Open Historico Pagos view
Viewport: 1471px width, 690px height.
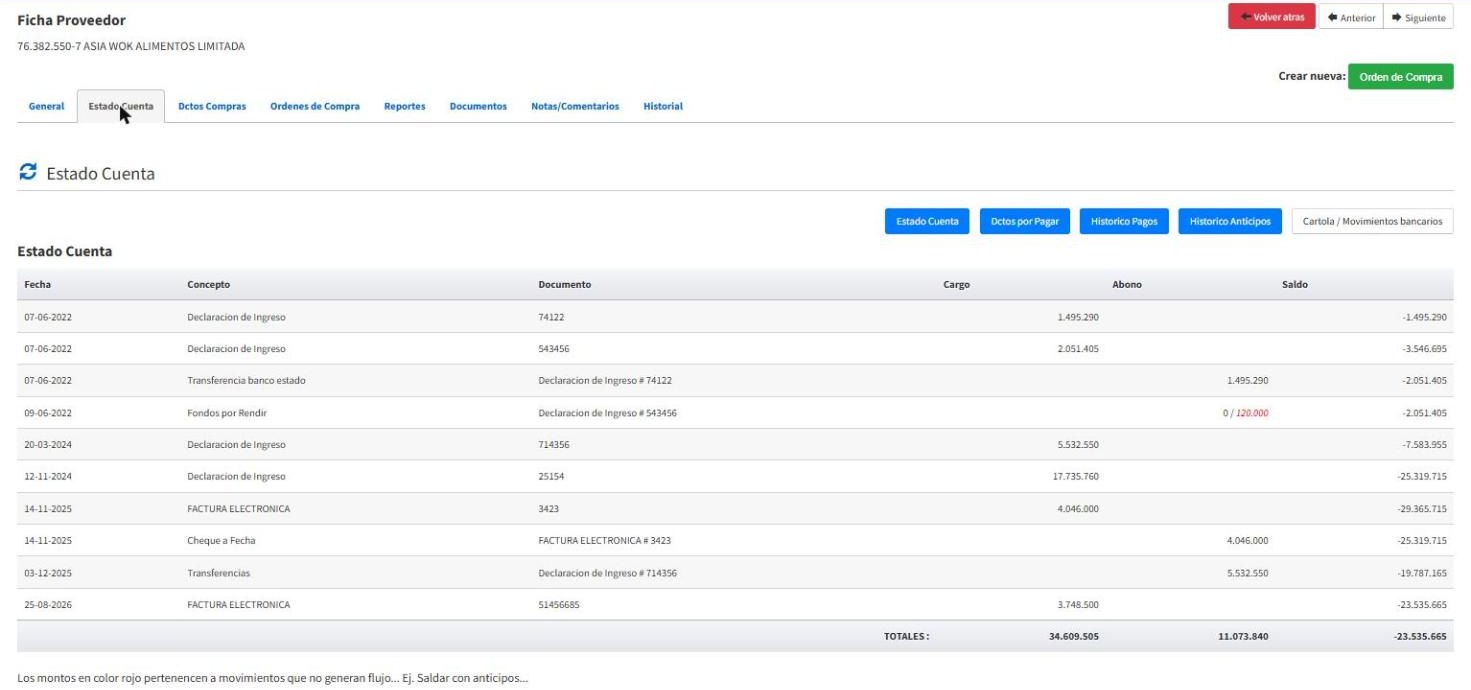point(1124,221)
